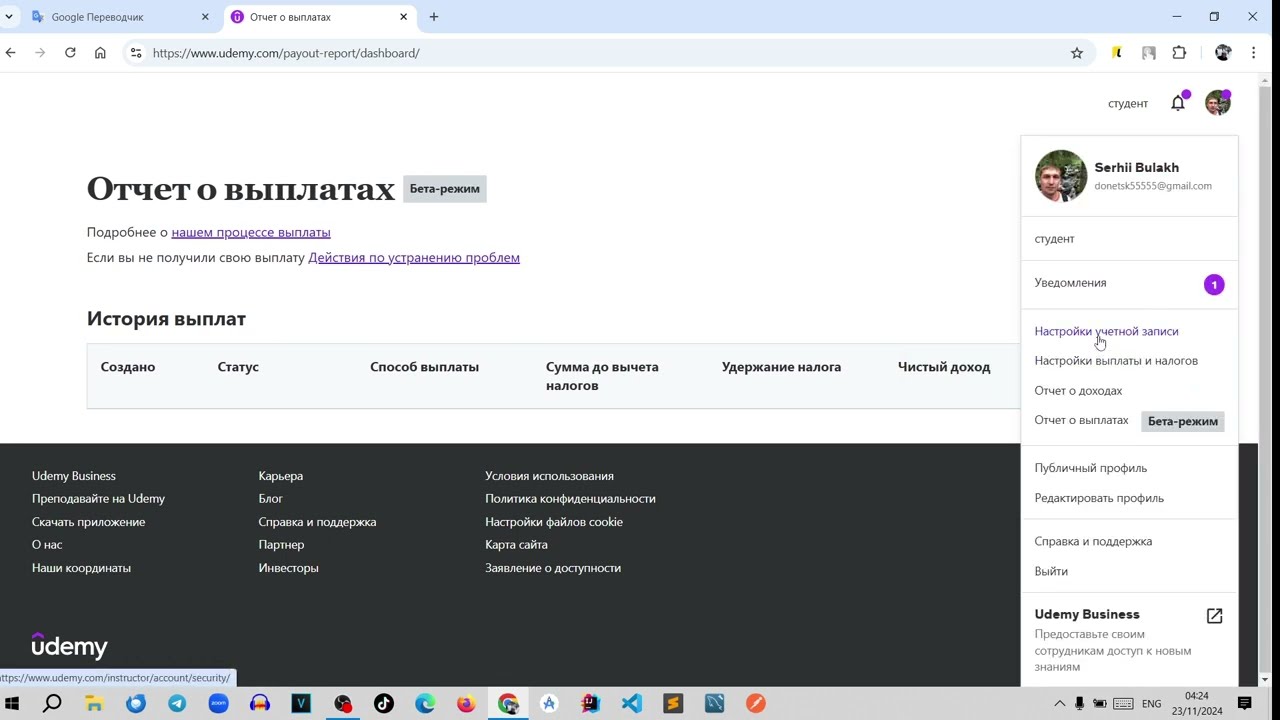Screen dimensions: 1280x720
Task: Bookmark this page with the star icon
Action: click(x=1077, y=53)
